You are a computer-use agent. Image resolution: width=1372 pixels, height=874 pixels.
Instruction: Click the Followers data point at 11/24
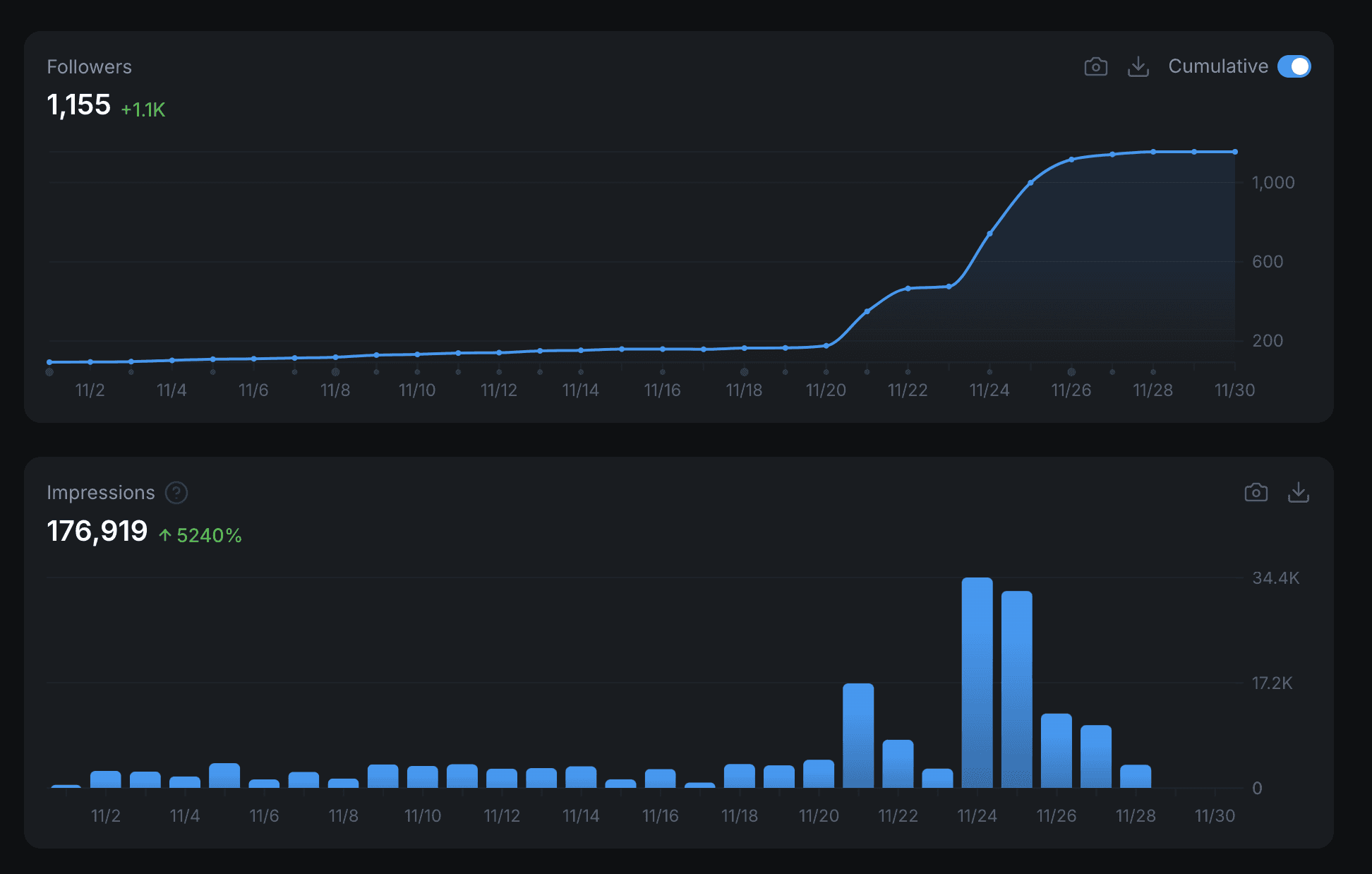coord(989,234)
